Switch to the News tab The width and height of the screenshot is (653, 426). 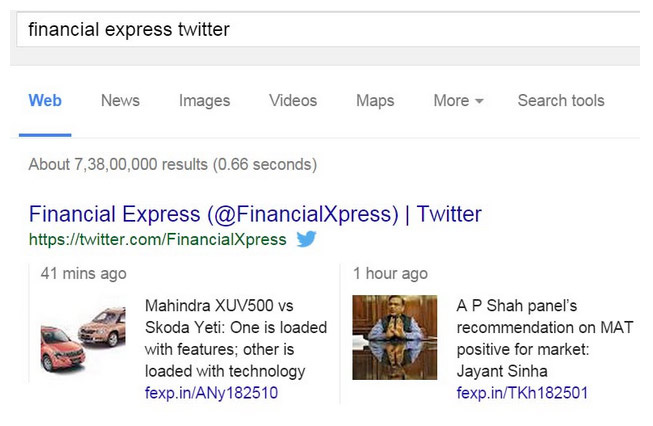120,101
